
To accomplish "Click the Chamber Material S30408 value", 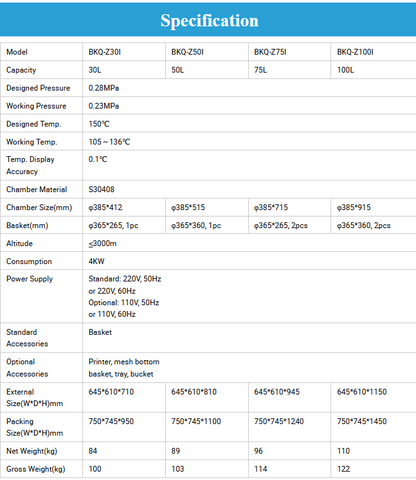I will (x=101, y=189).
